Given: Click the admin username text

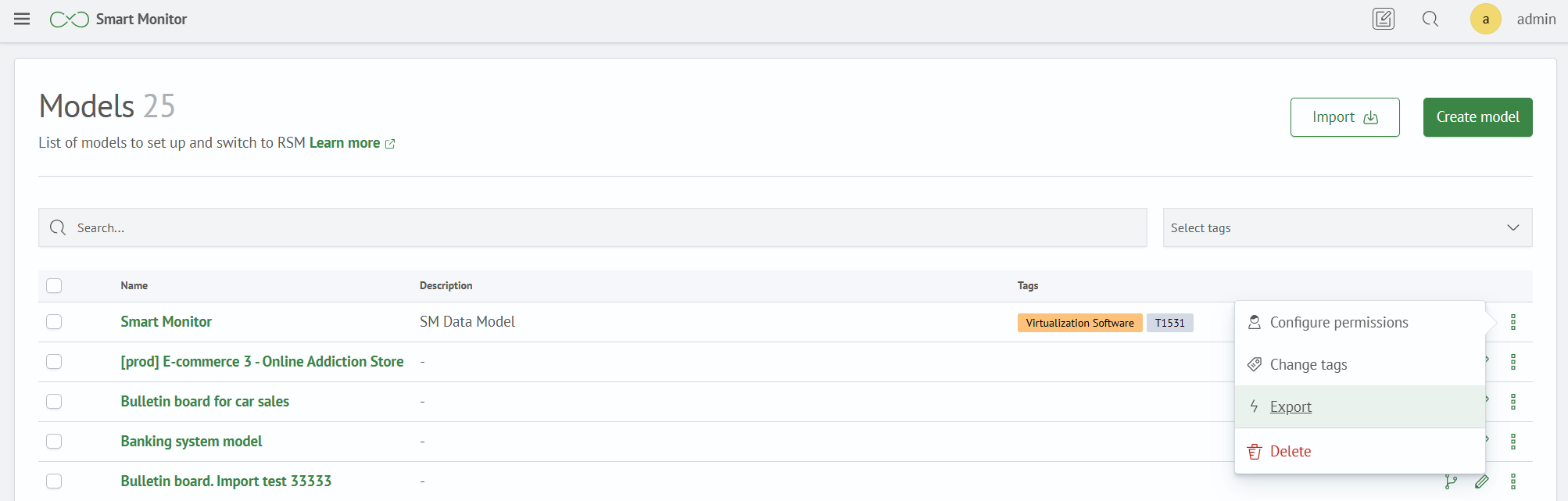Looking at the screenshot, I should pos(1536,19).
